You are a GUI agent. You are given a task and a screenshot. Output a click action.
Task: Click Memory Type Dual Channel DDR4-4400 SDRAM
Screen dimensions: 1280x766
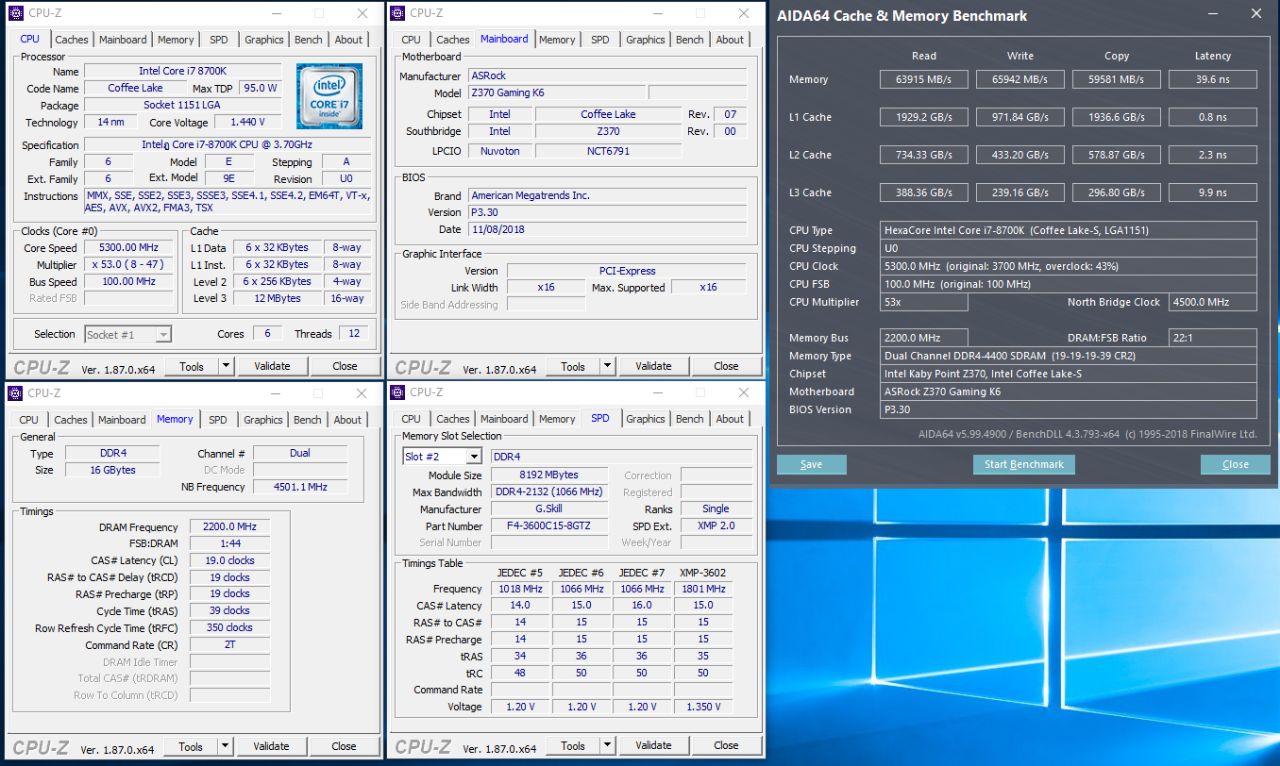point(1068,356)
